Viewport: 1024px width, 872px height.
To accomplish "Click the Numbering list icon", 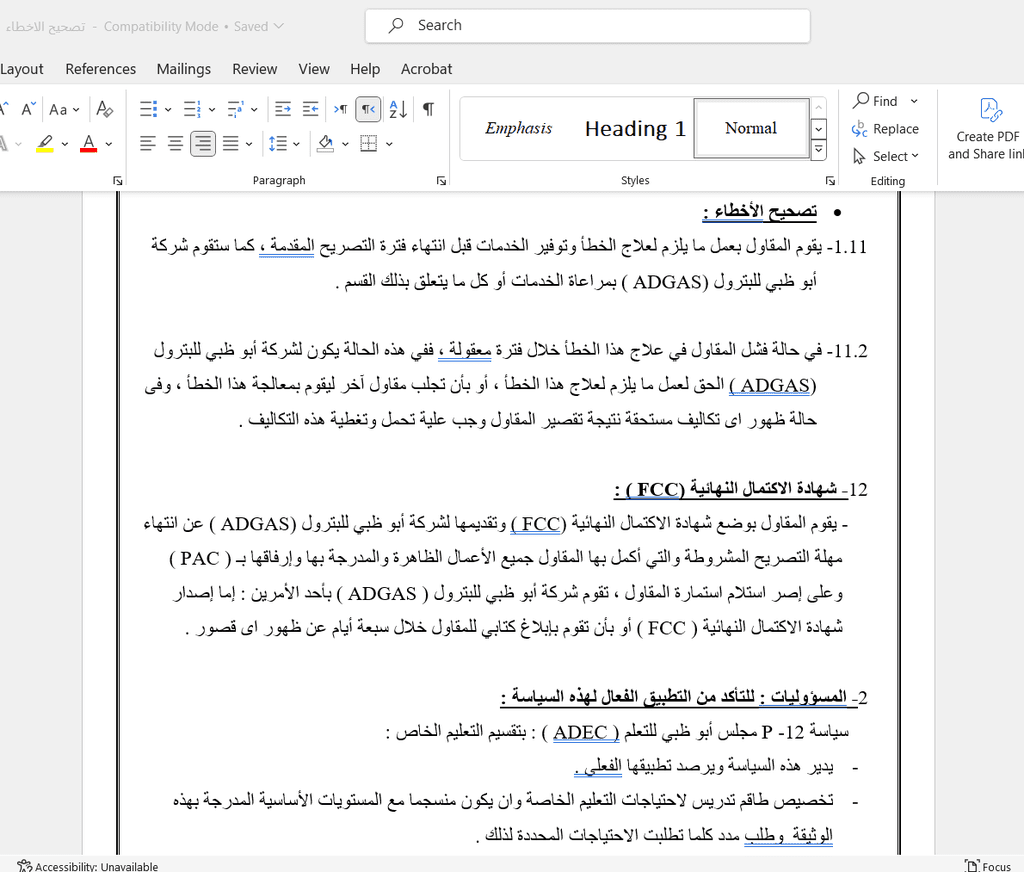I will point(192,109).
